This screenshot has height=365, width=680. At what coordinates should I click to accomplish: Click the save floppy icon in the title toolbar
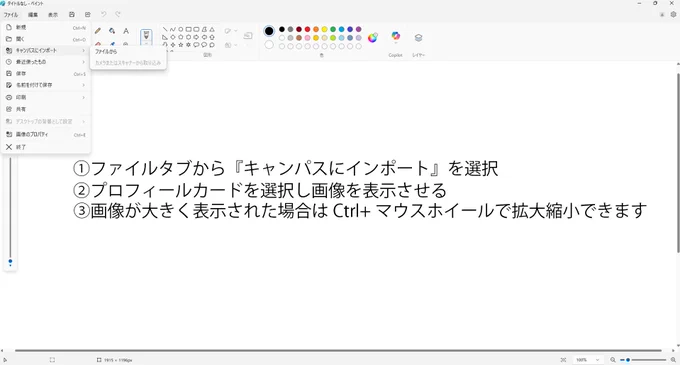[72, 15]
